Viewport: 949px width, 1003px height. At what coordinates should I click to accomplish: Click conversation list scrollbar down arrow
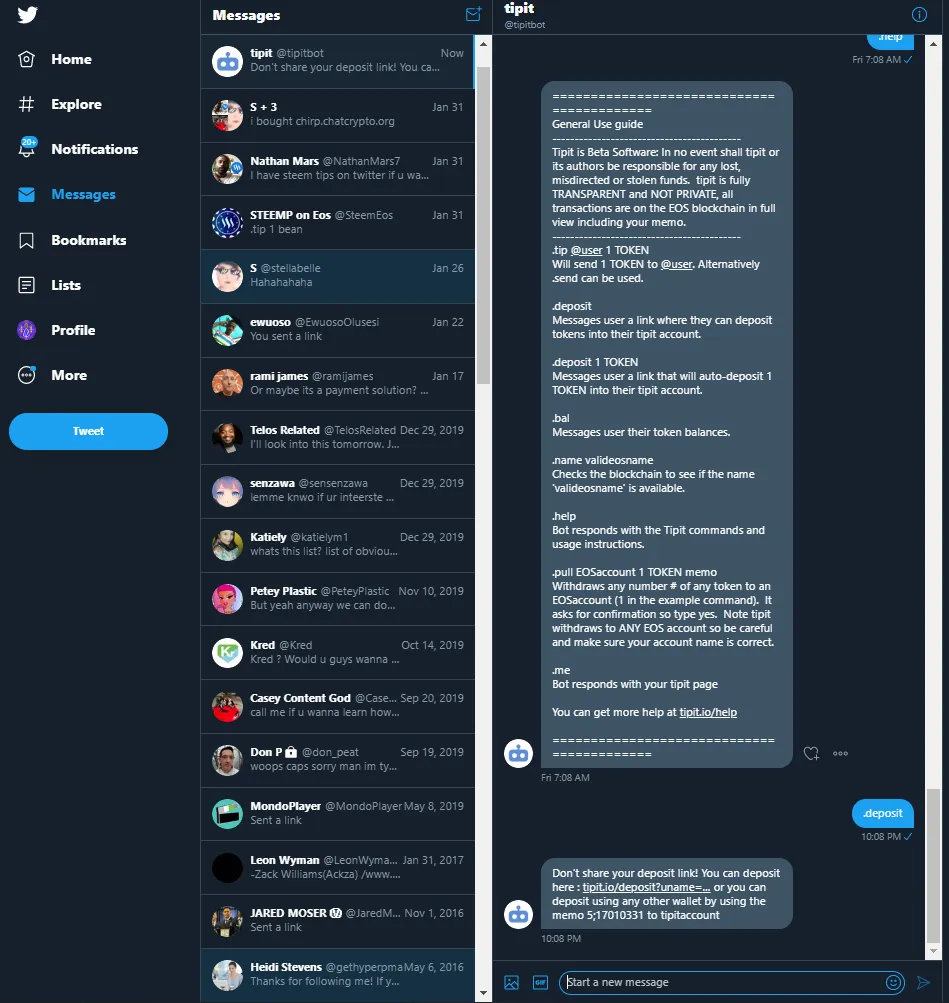tap(483, 993)
